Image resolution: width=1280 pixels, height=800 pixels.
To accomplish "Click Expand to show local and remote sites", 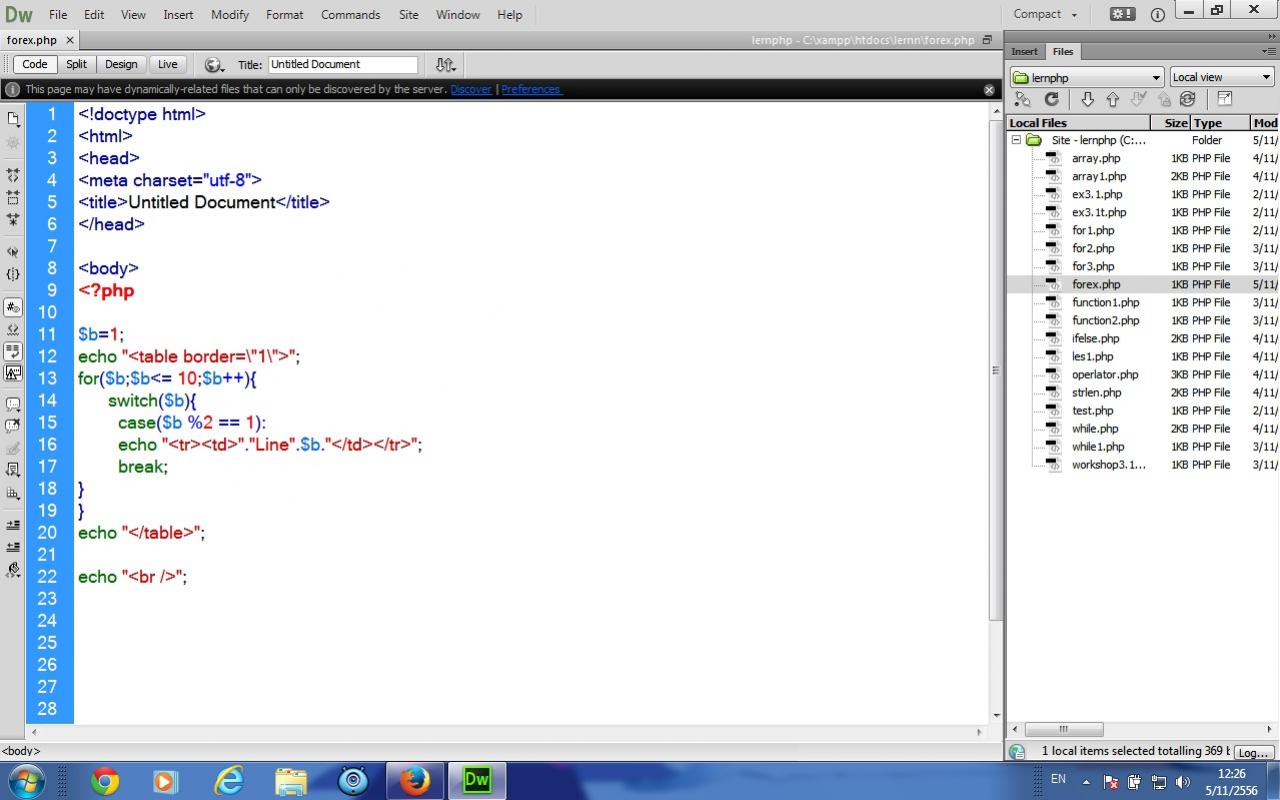I will (1224, 99).
